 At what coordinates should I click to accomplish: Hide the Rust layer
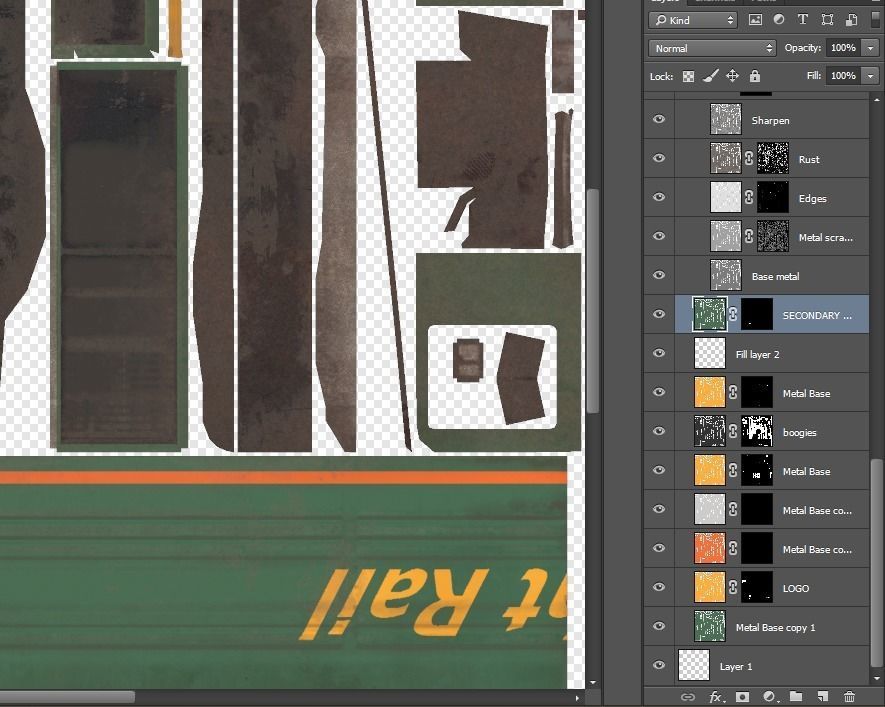pos(659,158)
